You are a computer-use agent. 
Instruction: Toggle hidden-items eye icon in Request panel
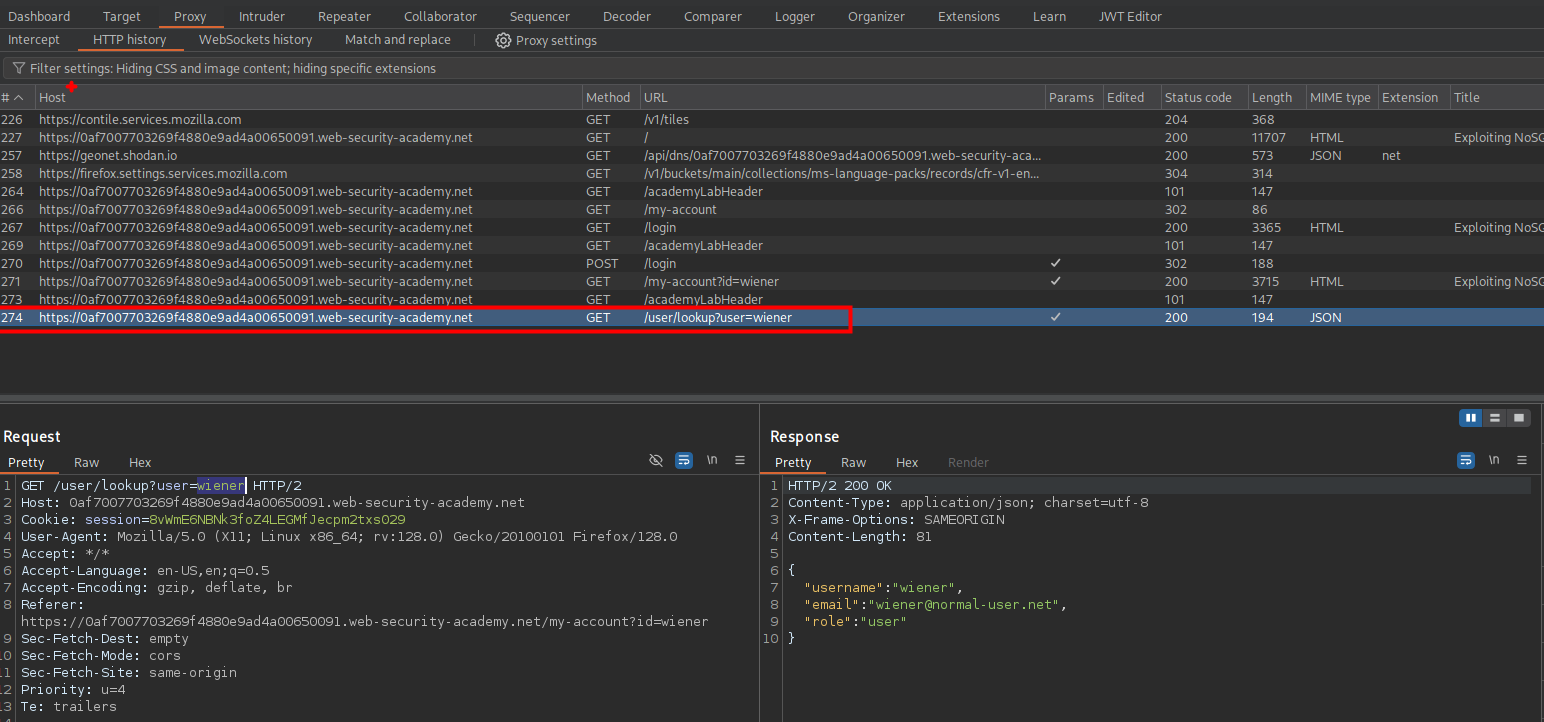pos(656,460)
